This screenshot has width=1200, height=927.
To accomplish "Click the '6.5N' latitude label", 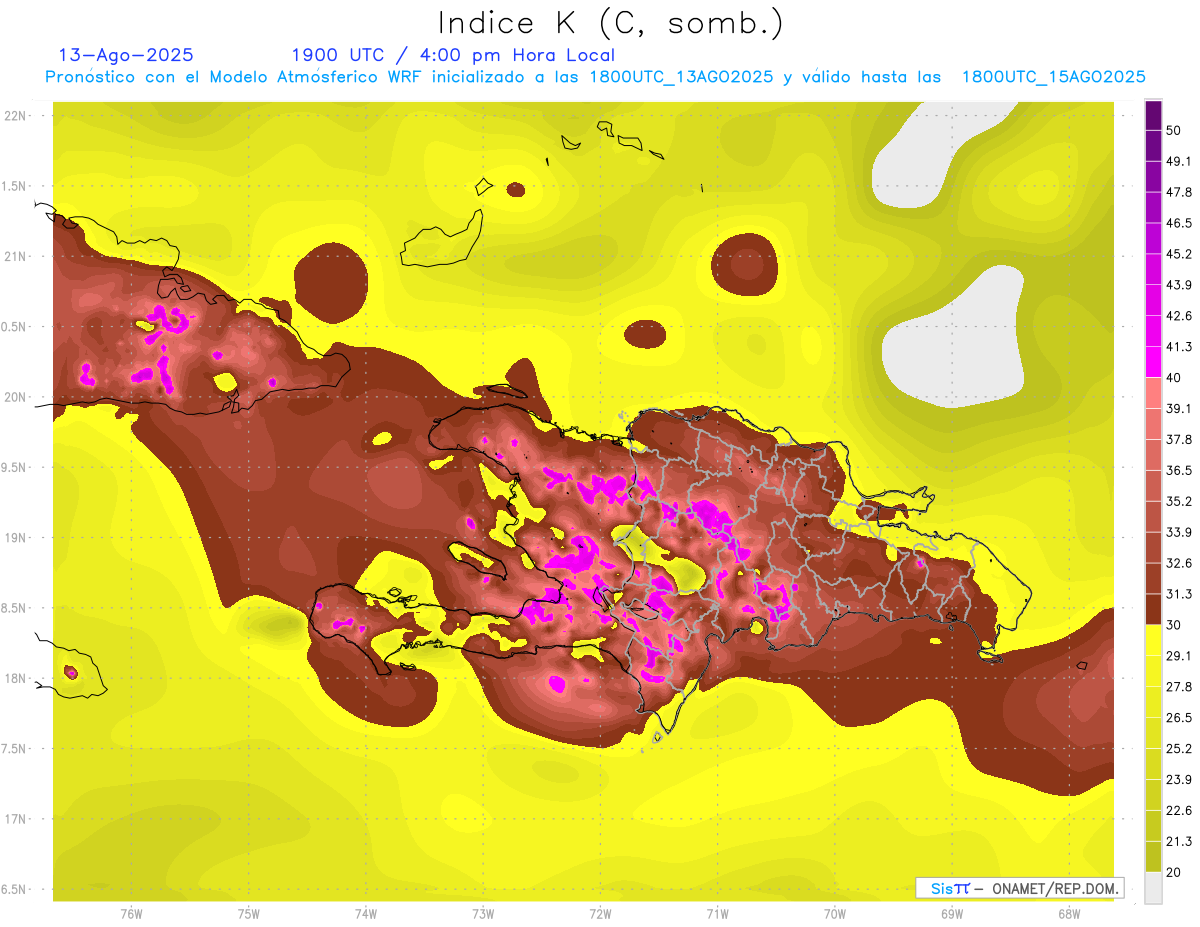I will click(13, 889).
